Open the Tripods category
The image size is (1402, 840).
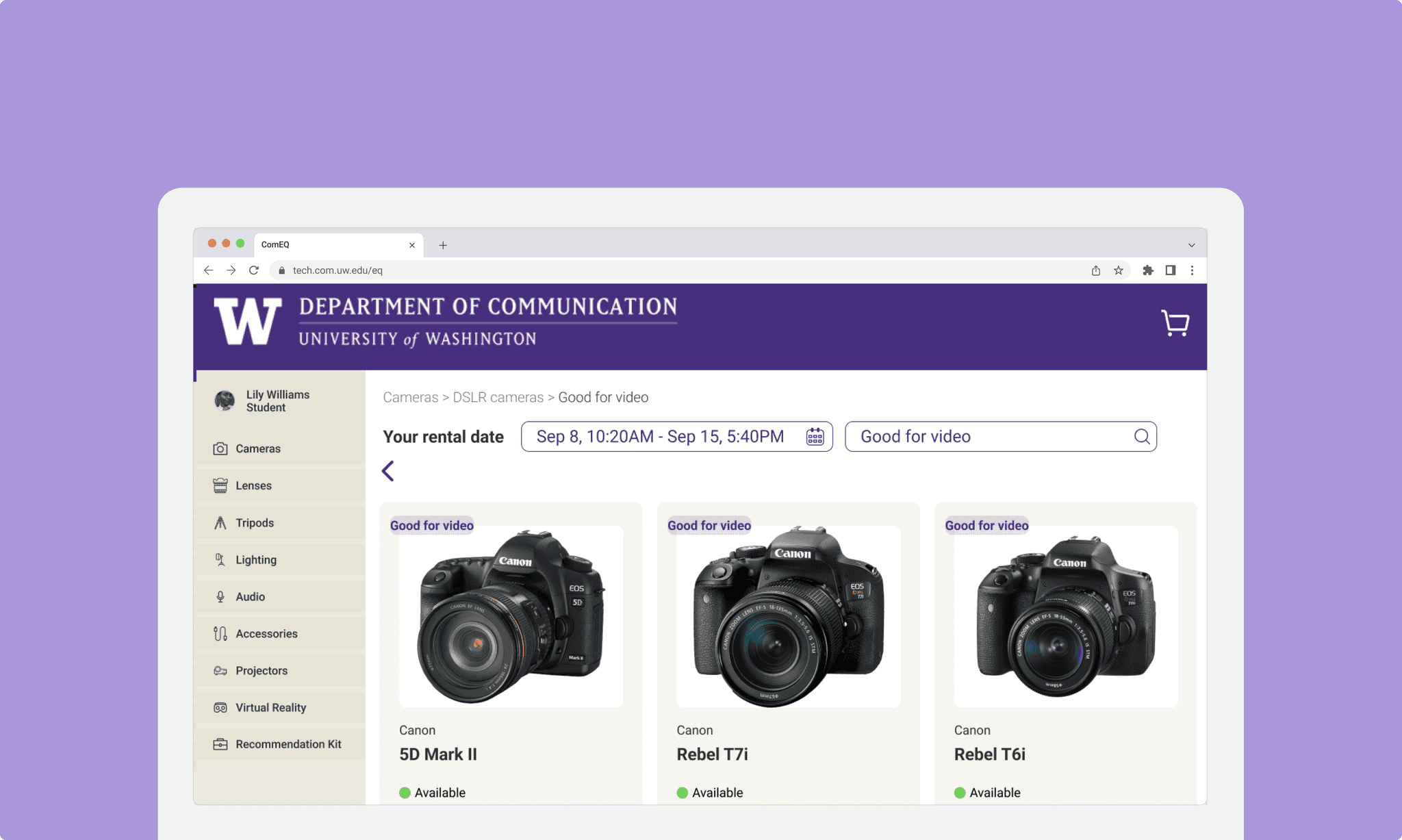(x=255, y=523)
